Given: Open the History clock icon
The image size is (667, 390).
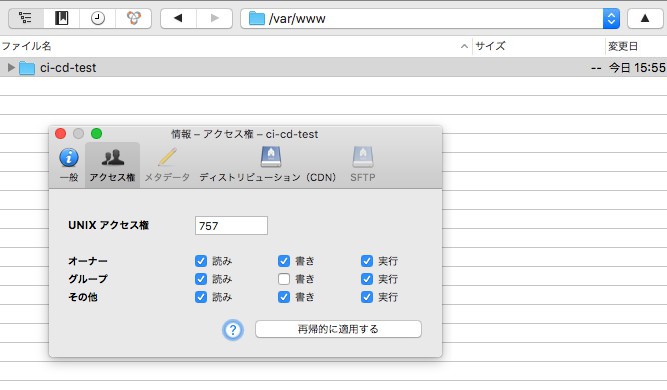Looking at the screenshot, I should [97, 18].
